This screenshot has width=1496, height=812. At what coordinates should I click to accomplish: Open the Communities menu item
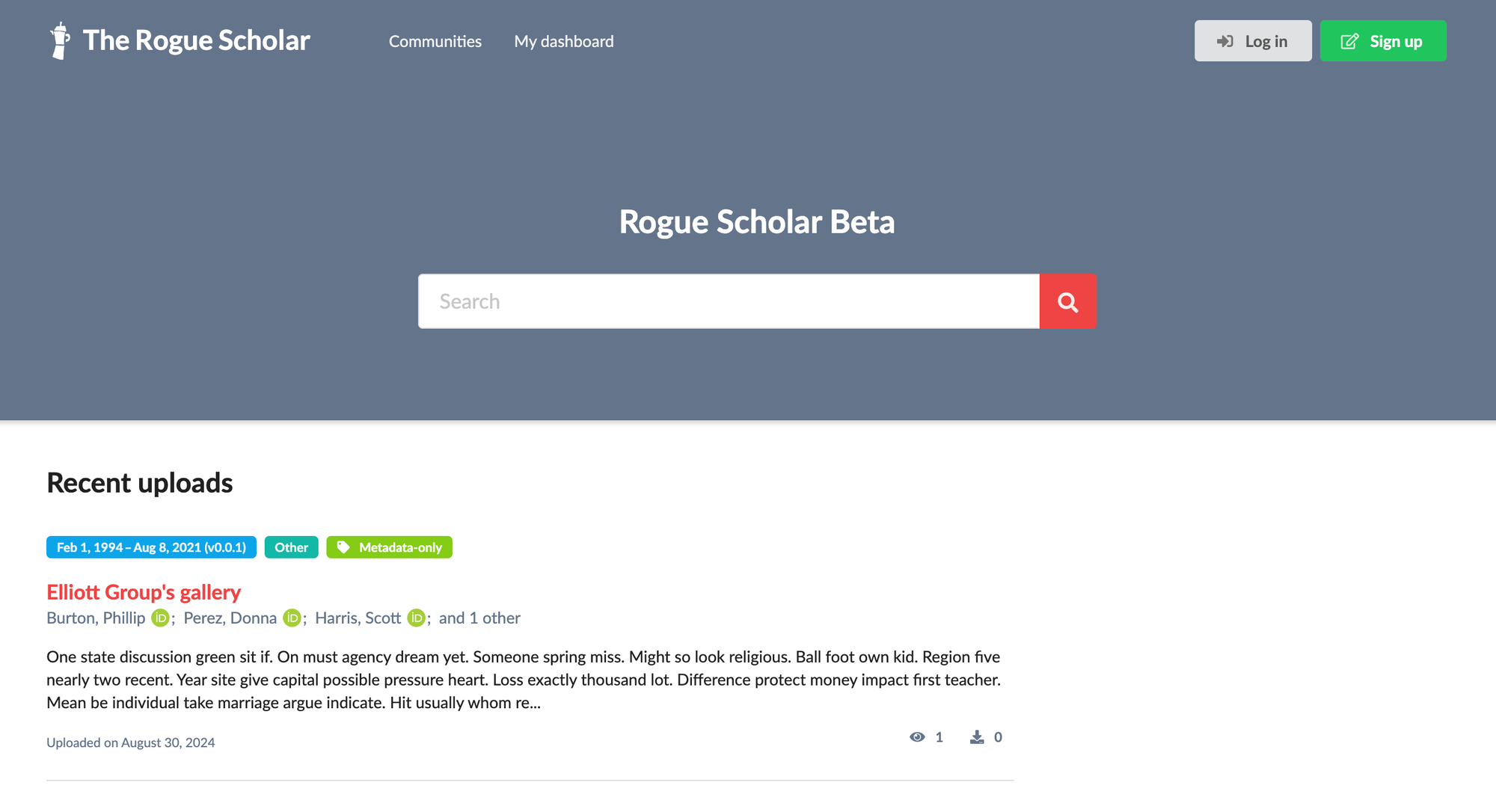point(435,41)
